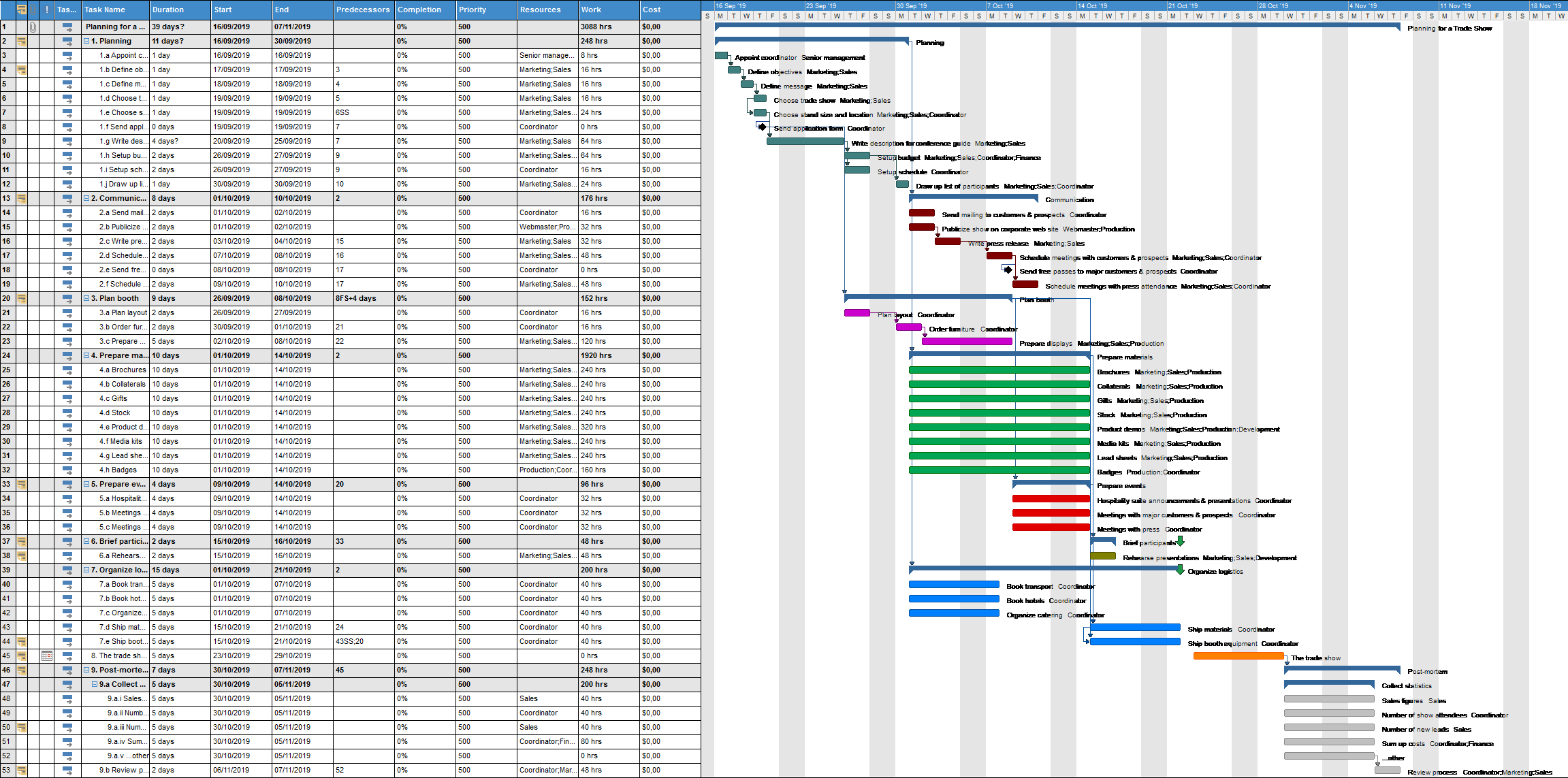Screen dimensions: 1568x778
Task: Open the note on "2. Communic..." summary row
Action: pyautogui.click(x=22, y=198)
